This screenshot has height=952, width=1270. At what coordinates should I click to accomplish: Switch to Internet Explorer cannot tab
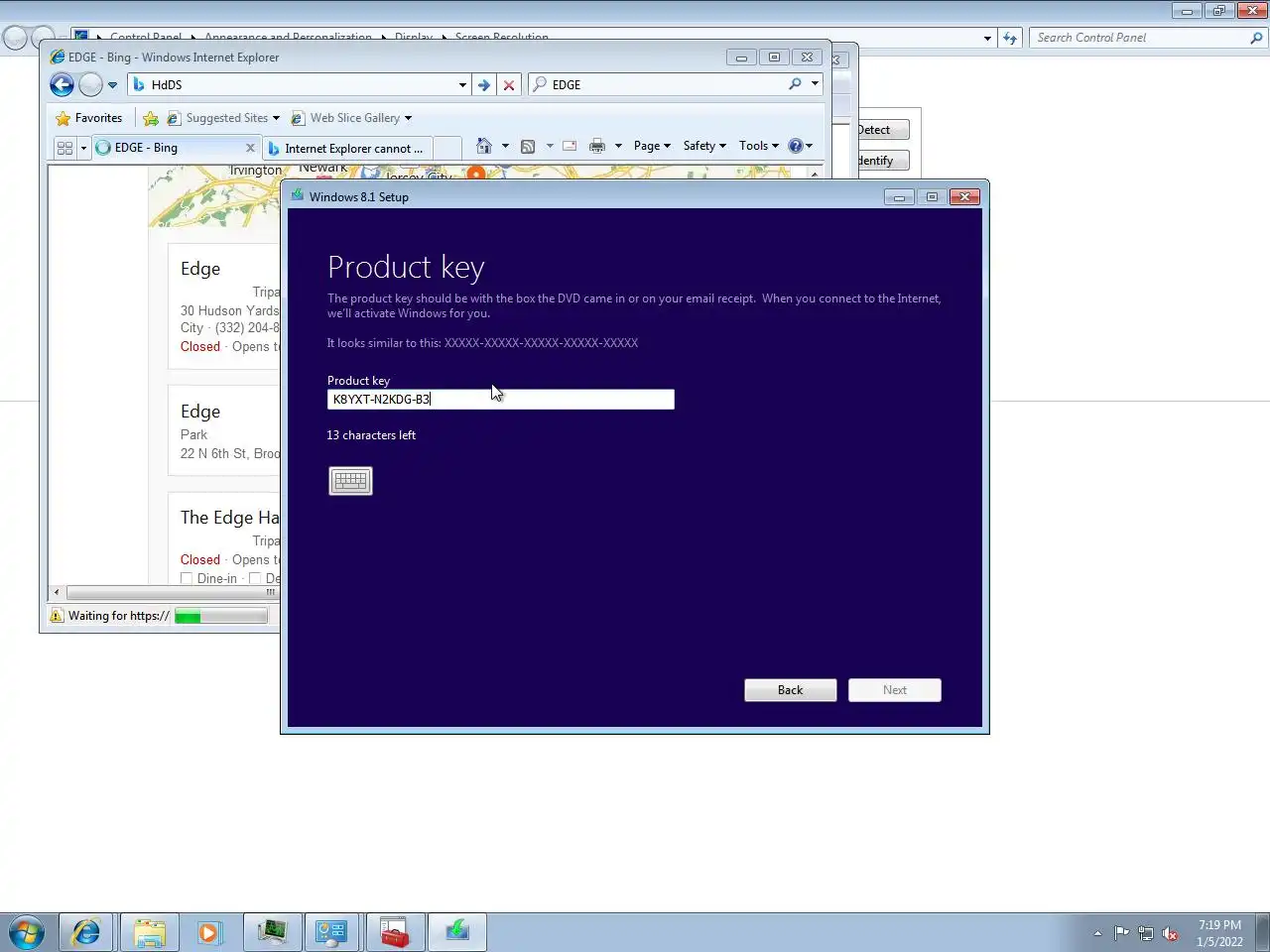(x=347, y=148)
